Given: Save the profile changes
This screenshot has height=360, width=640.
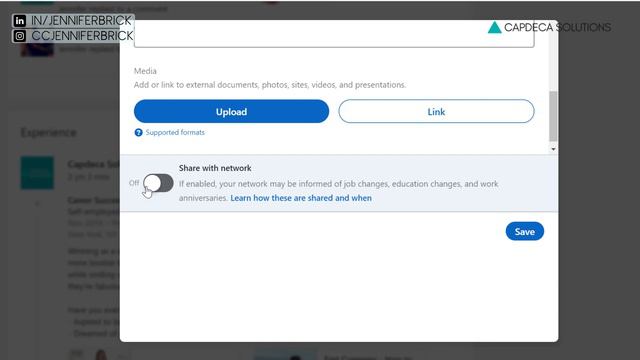Looking at the screenshot, I should coord(524,231).
